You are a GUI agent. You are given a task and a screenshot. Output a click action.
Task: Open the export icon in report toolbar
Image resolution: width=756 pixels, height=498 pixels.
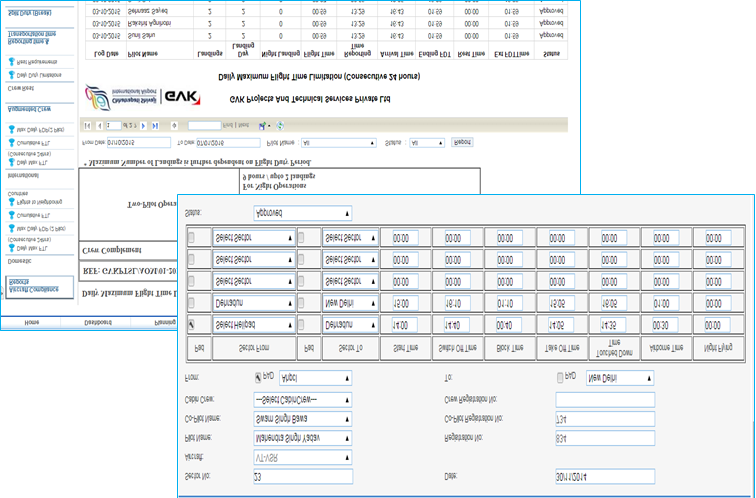click(x=263, y=125)
